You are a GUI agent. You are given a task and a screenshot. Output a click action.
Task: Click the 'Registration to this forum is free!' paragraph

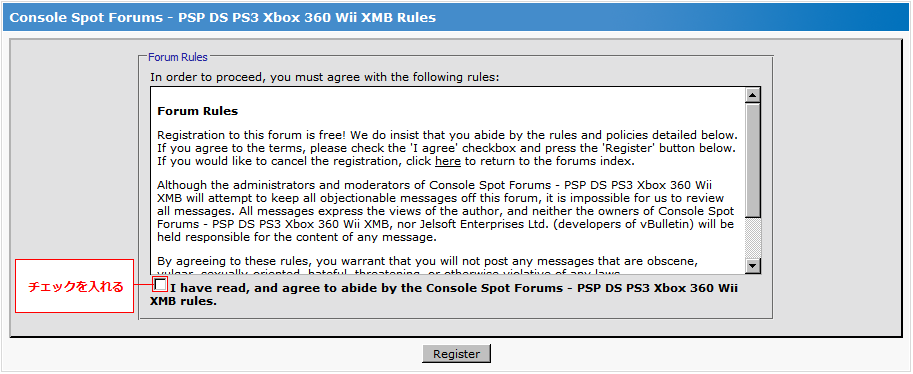(448, 147)
